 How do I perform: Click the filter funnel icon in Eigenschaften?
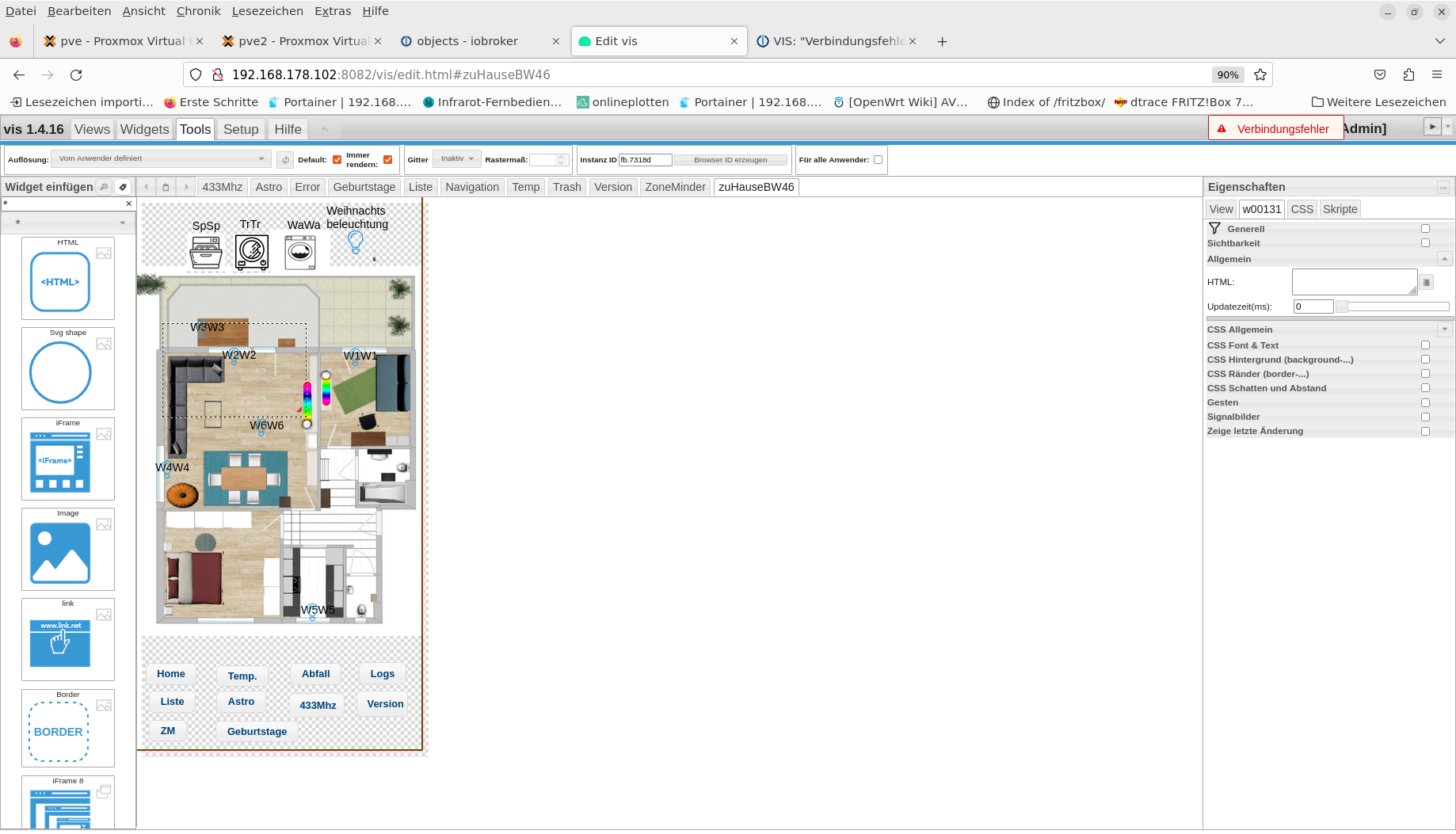(x=1214, y=228)
